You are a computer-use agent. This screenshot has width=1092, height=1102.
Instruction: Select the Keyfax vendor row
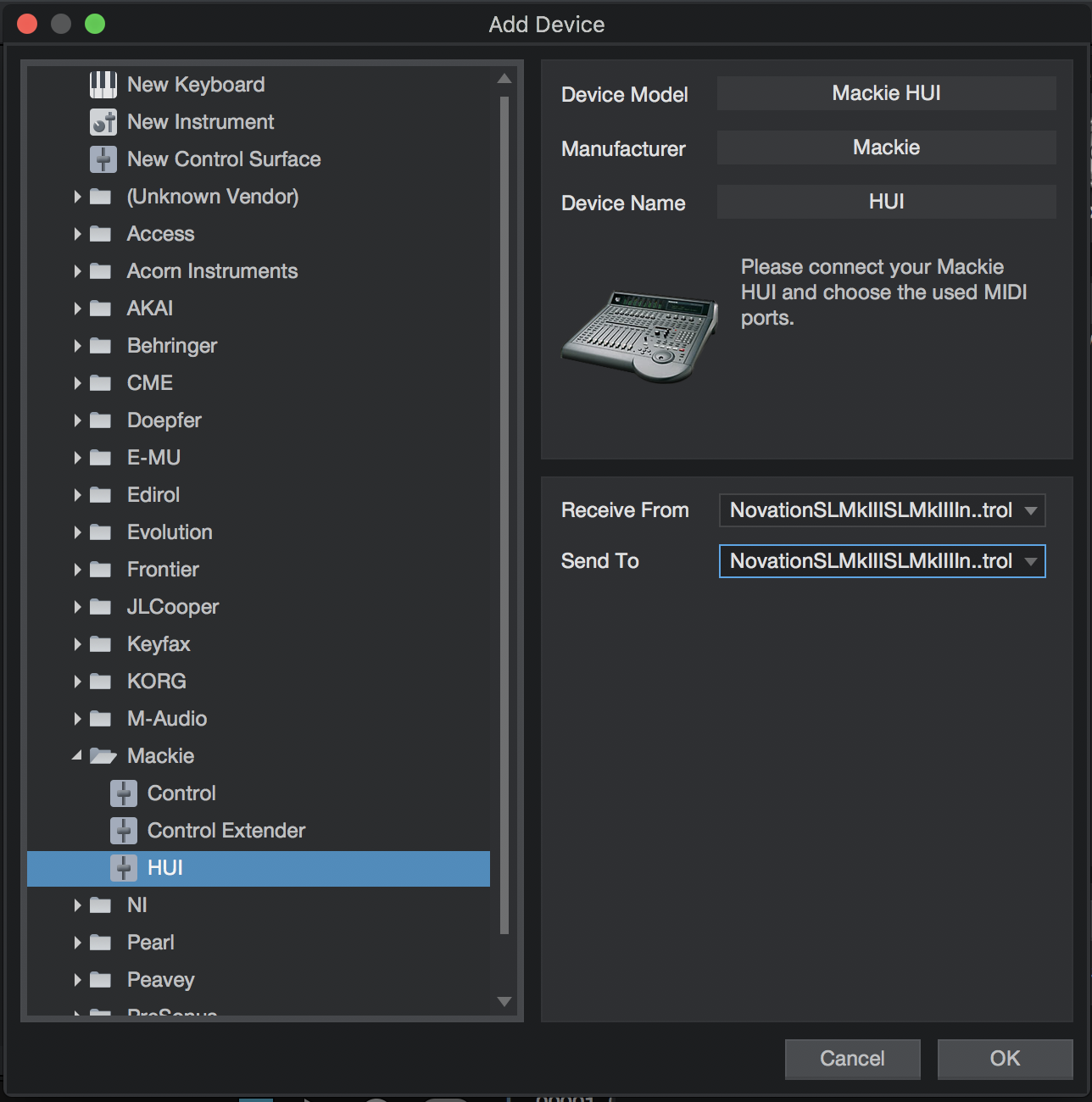(x=259, y=644)
